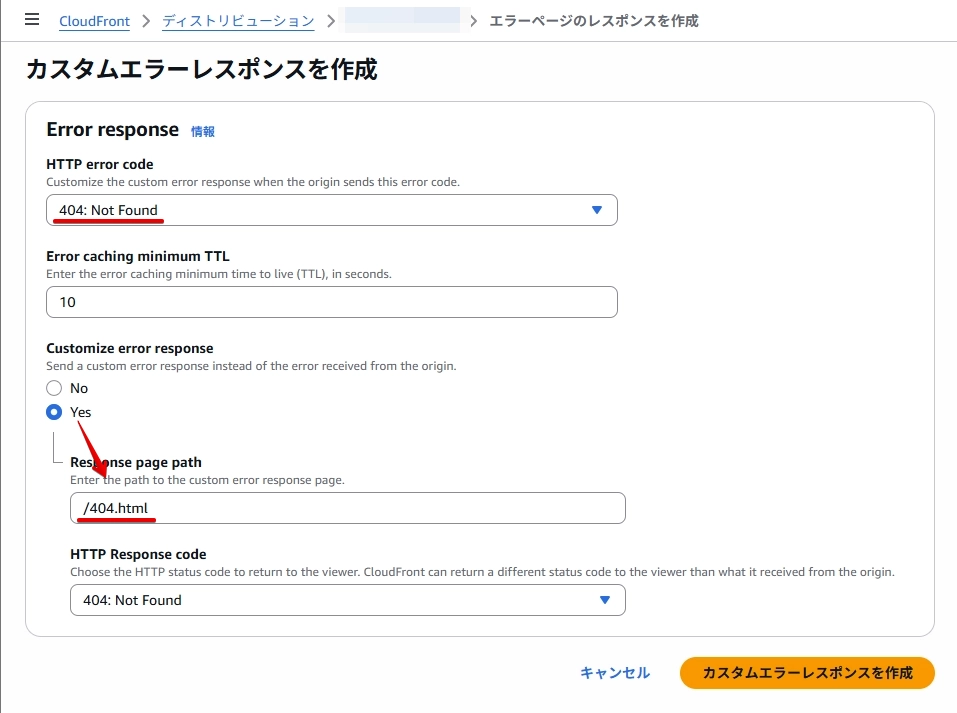Image resolution: width=957 pixels, height=713 pixels.
Task: Click the カスタムエラーレスポンスを作成 page title
Action: point(200,70)
